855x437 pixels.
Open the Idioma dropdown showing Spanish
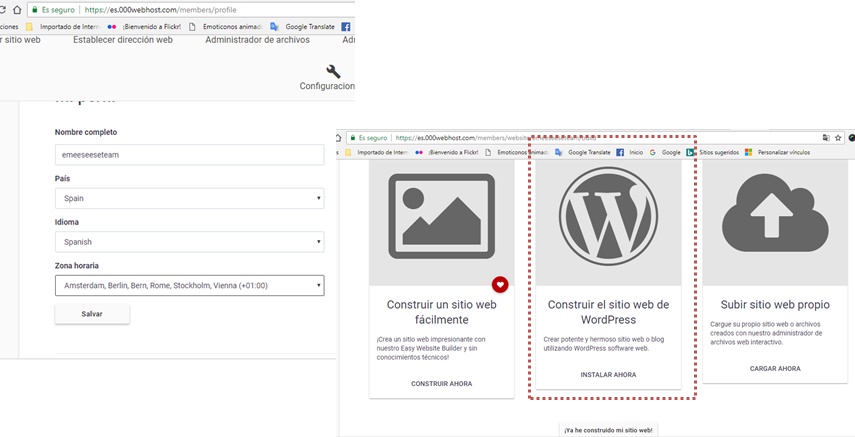coord(190,242)
